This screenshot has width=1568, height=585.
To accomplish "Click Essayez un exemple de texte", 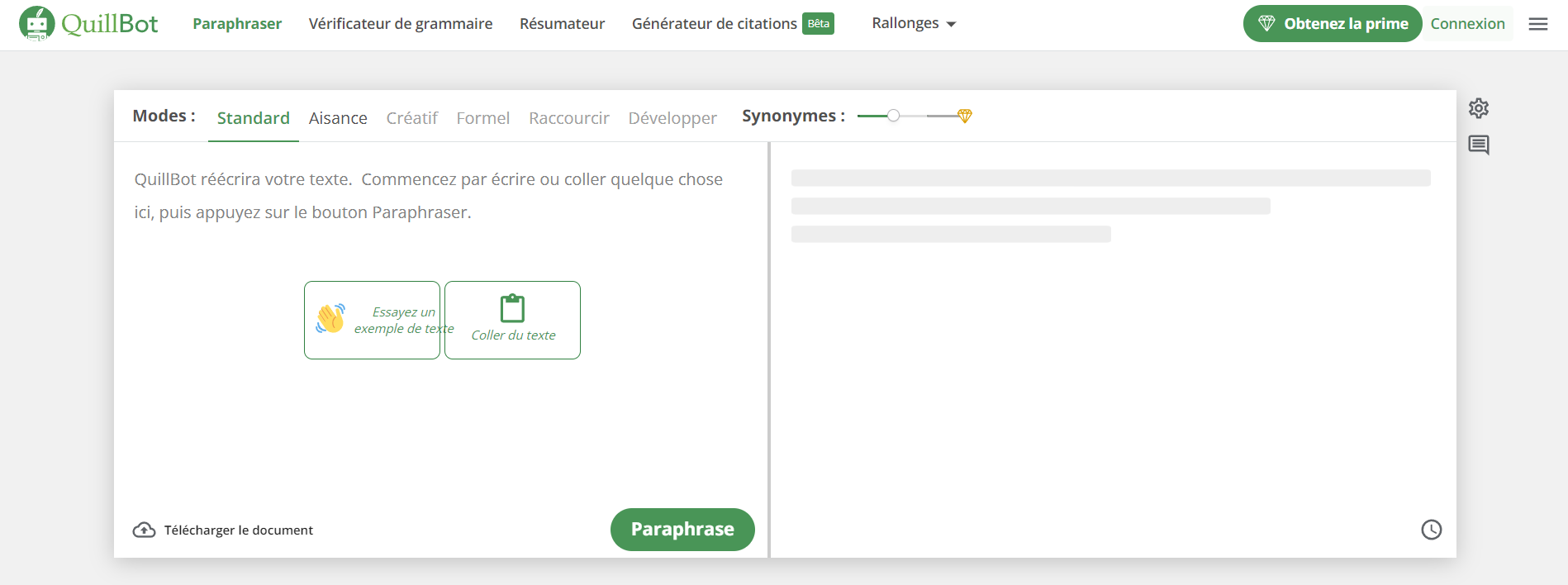I will click(x=372, y=320).
